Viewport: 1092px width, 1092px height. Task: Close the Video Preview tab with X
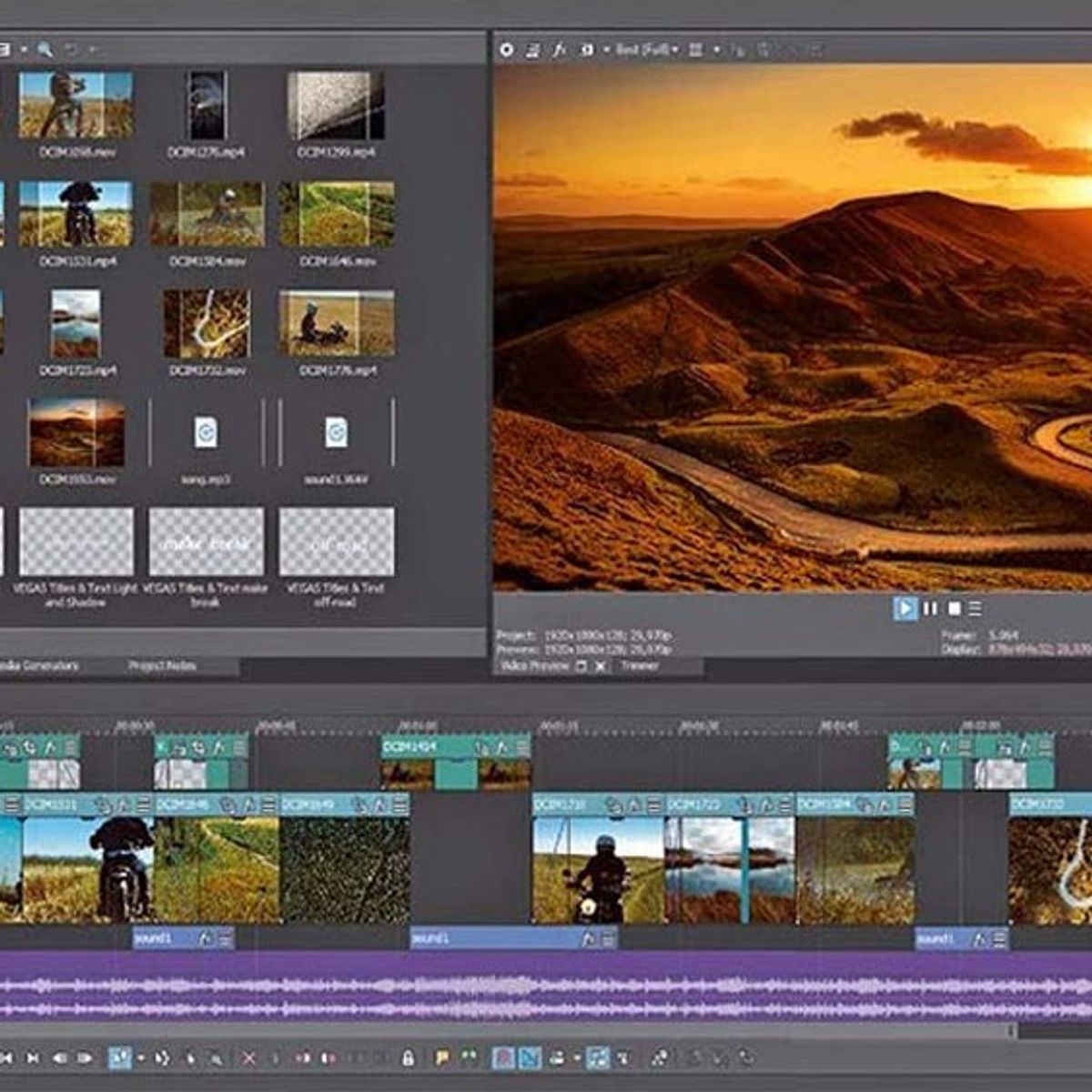601,666
